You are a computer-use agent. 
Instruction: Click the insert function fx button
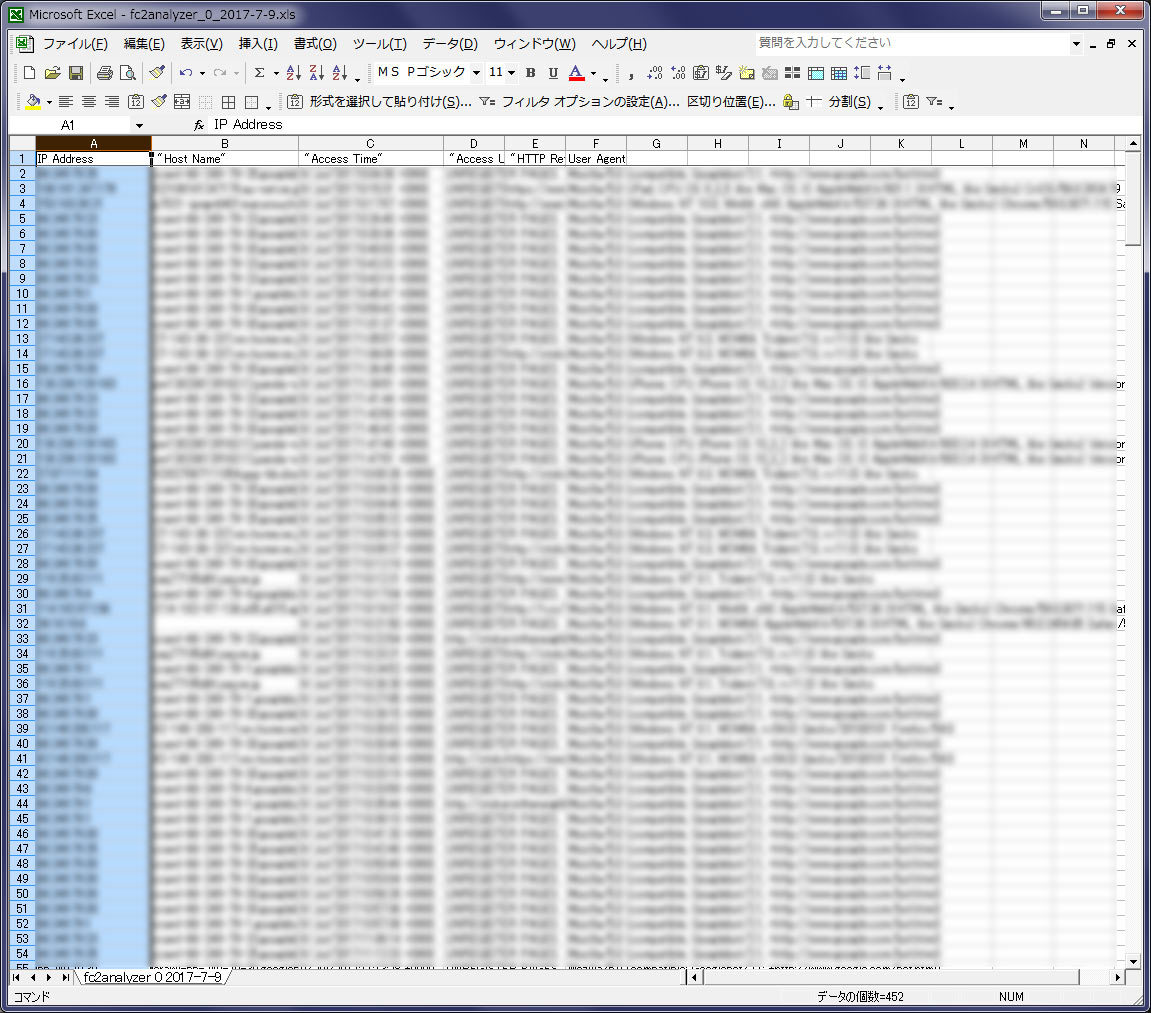199,126
